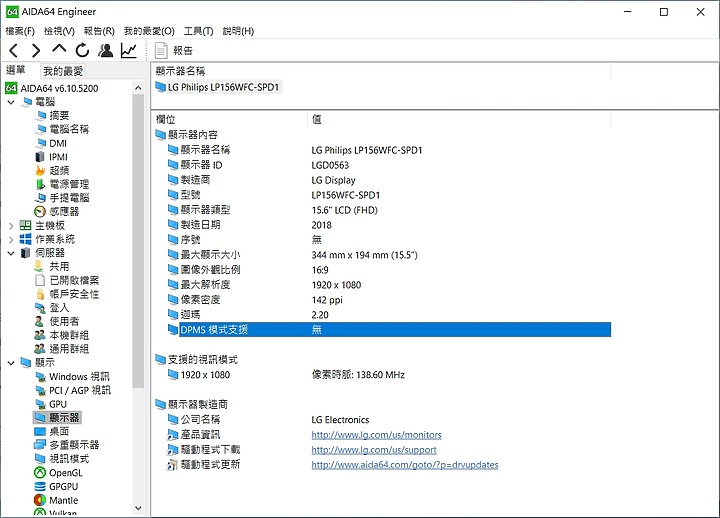Open the 報告(R) menu
The height and width of the screenshot is (518, 720).
click(99, 31)
